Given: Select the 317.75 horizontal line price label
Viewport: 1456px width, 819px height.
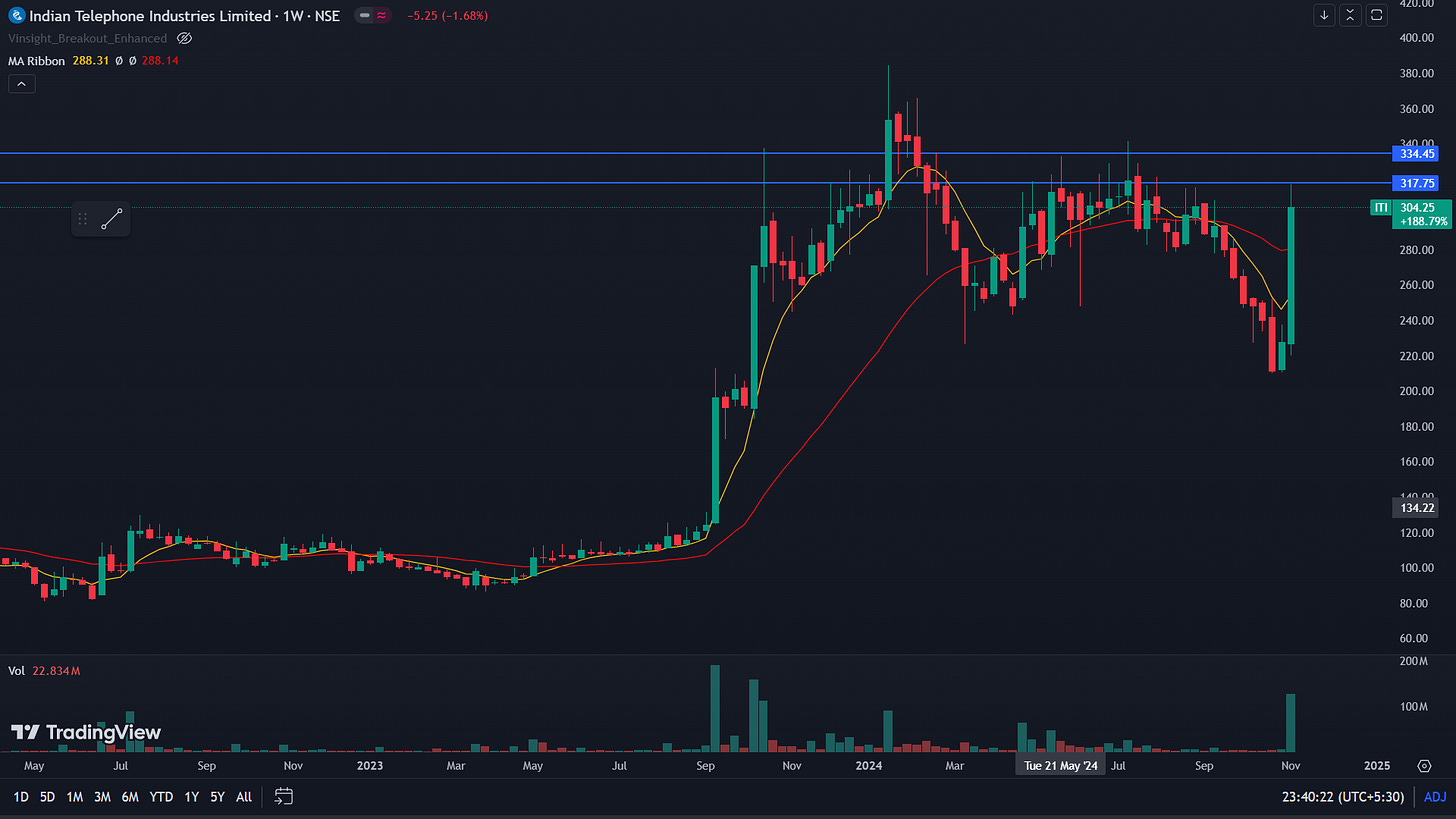Looking at the screenshot, I should 1418,183.
